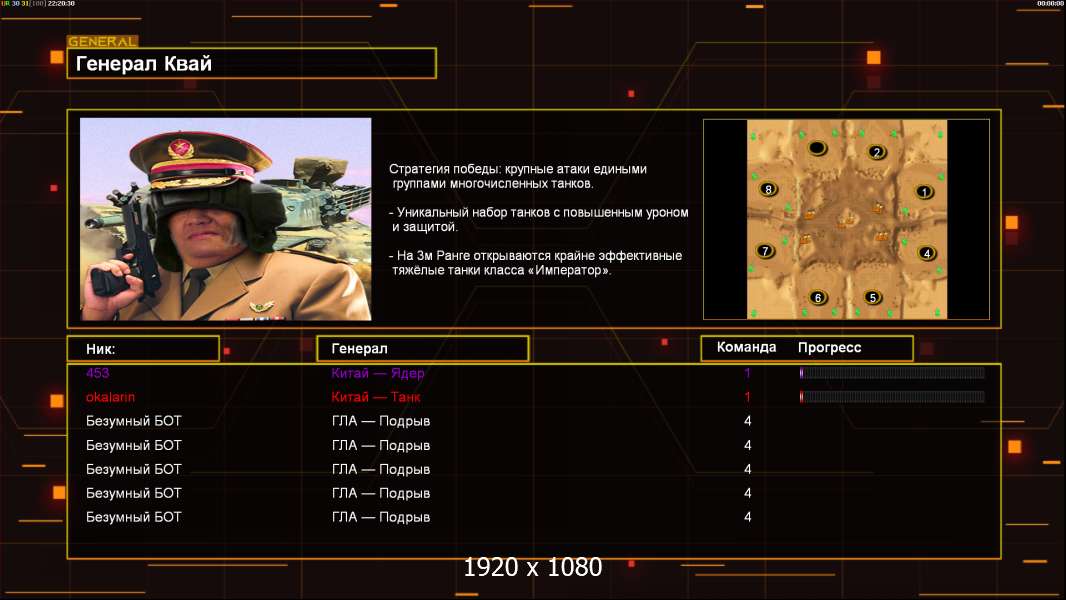Viewport: 1066px width, 600px height.
Task: Select player nickname 'okalarin'
Action: pos(110,397)
